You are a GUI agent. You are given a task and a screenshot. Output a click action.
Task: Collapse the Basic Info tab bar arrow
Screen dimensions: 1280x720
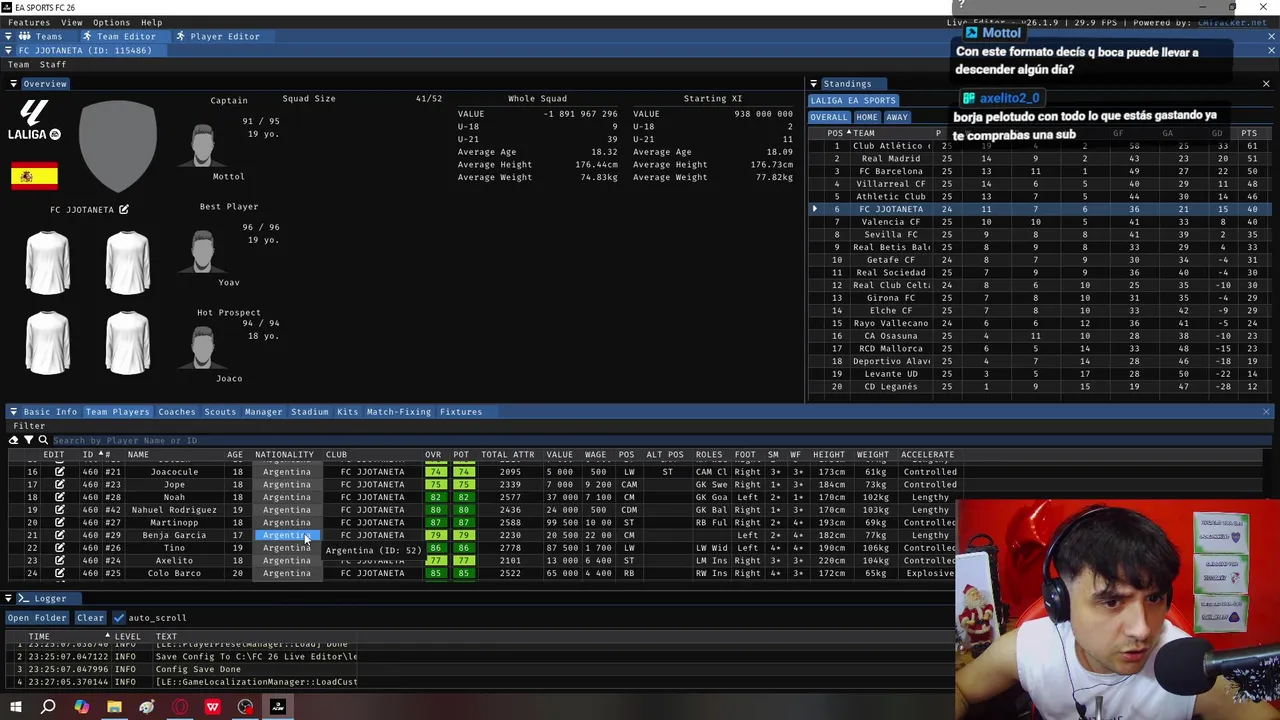(x=13, y=412)
